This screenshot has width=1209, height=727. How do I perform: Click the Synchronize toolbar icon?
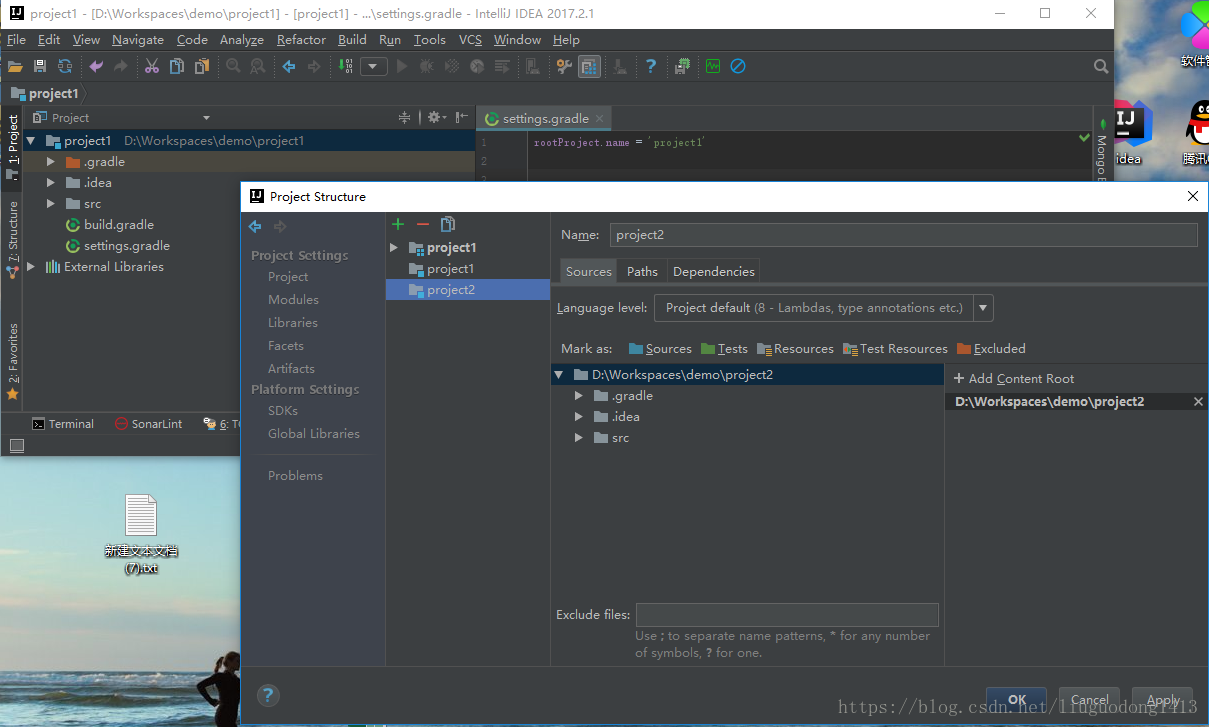65,66
